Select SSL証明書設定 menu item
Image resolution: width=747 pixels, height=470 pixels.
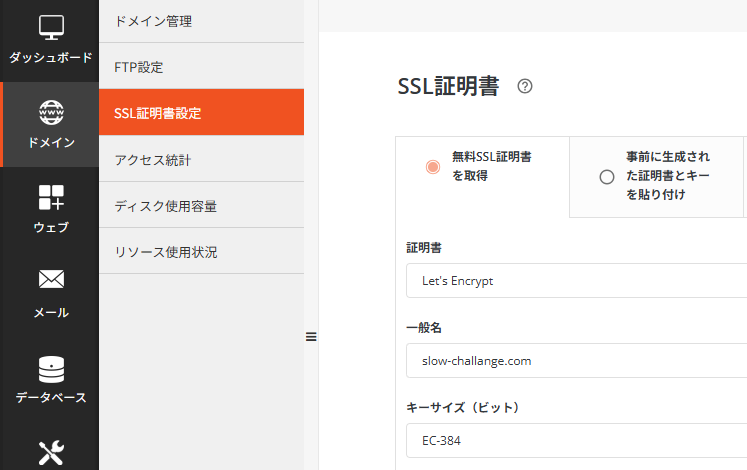point(201,113)
